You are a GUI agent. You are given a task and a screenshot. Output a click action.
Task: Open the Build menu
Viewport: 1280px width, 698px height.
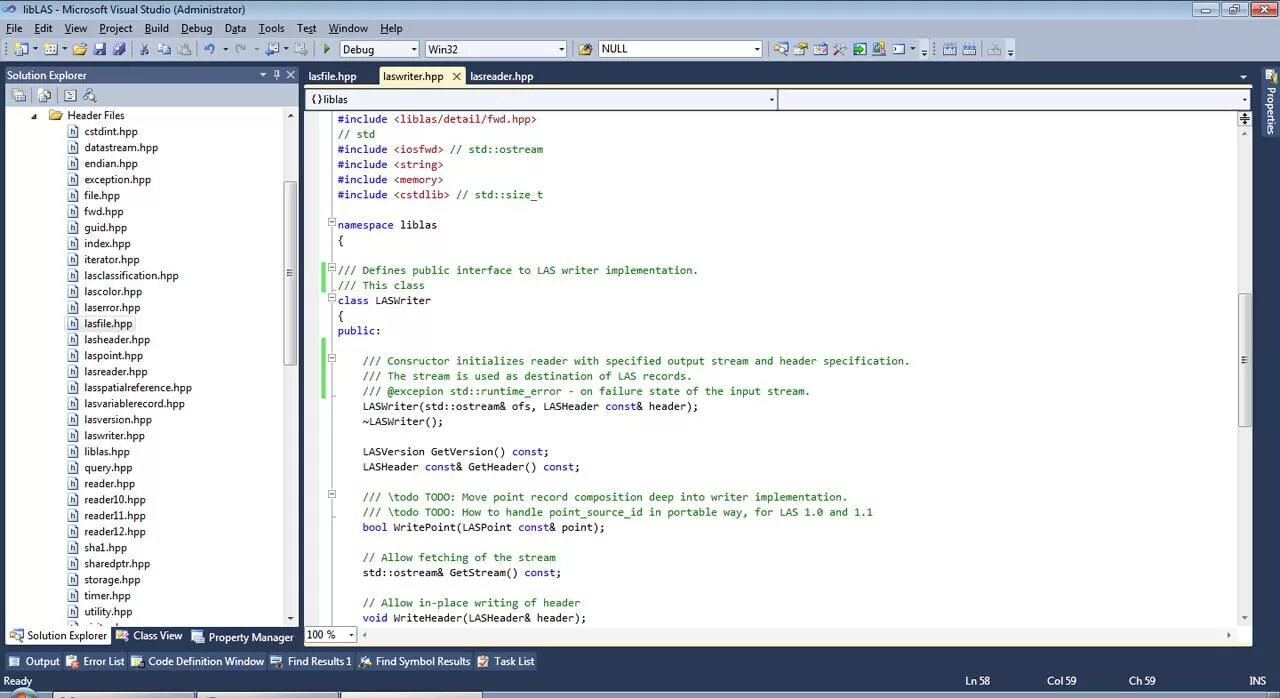click(156, 28)
